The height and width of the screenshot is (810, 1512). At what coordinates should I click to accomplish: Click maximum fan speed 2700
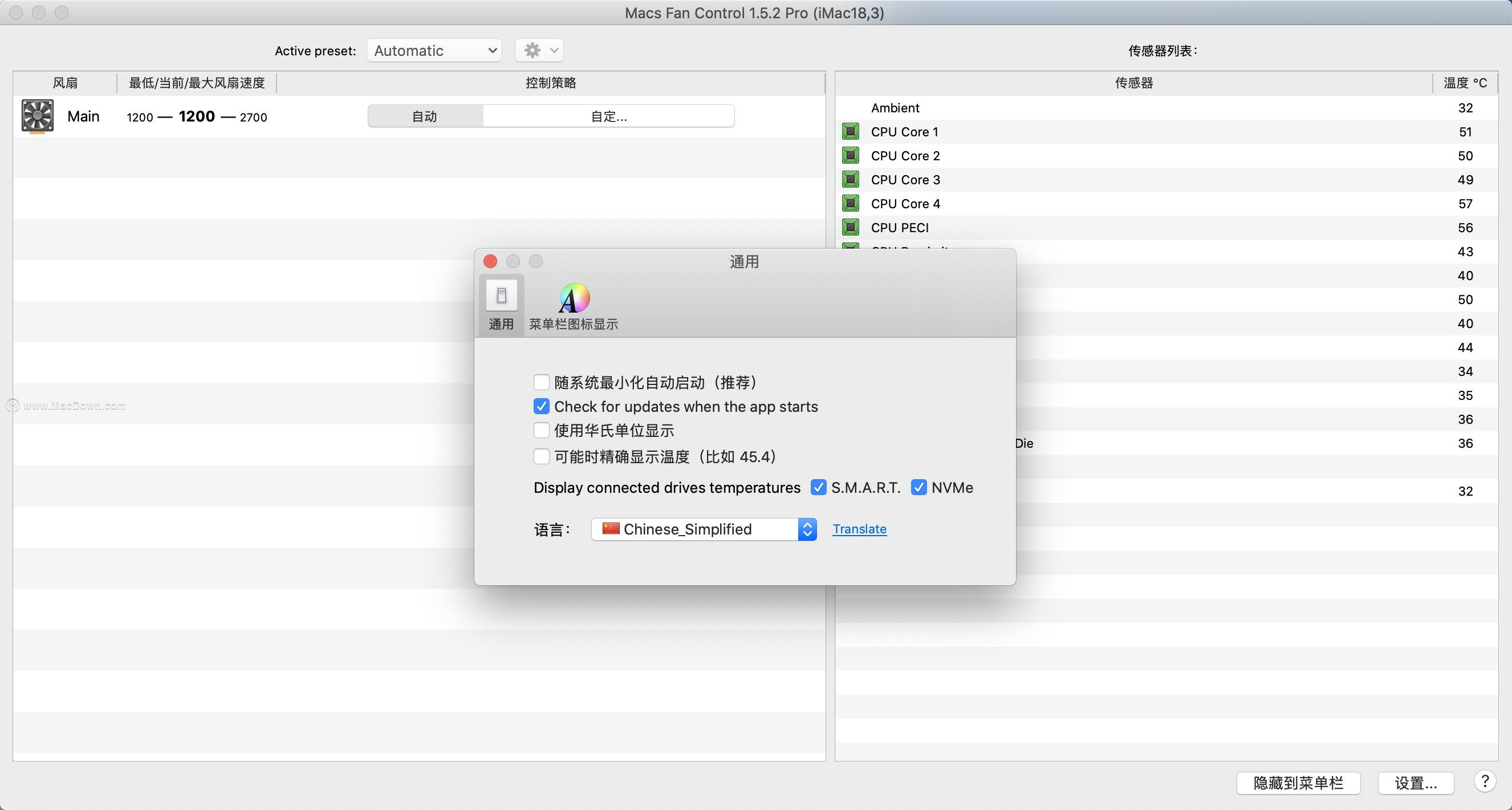point(254,117)
